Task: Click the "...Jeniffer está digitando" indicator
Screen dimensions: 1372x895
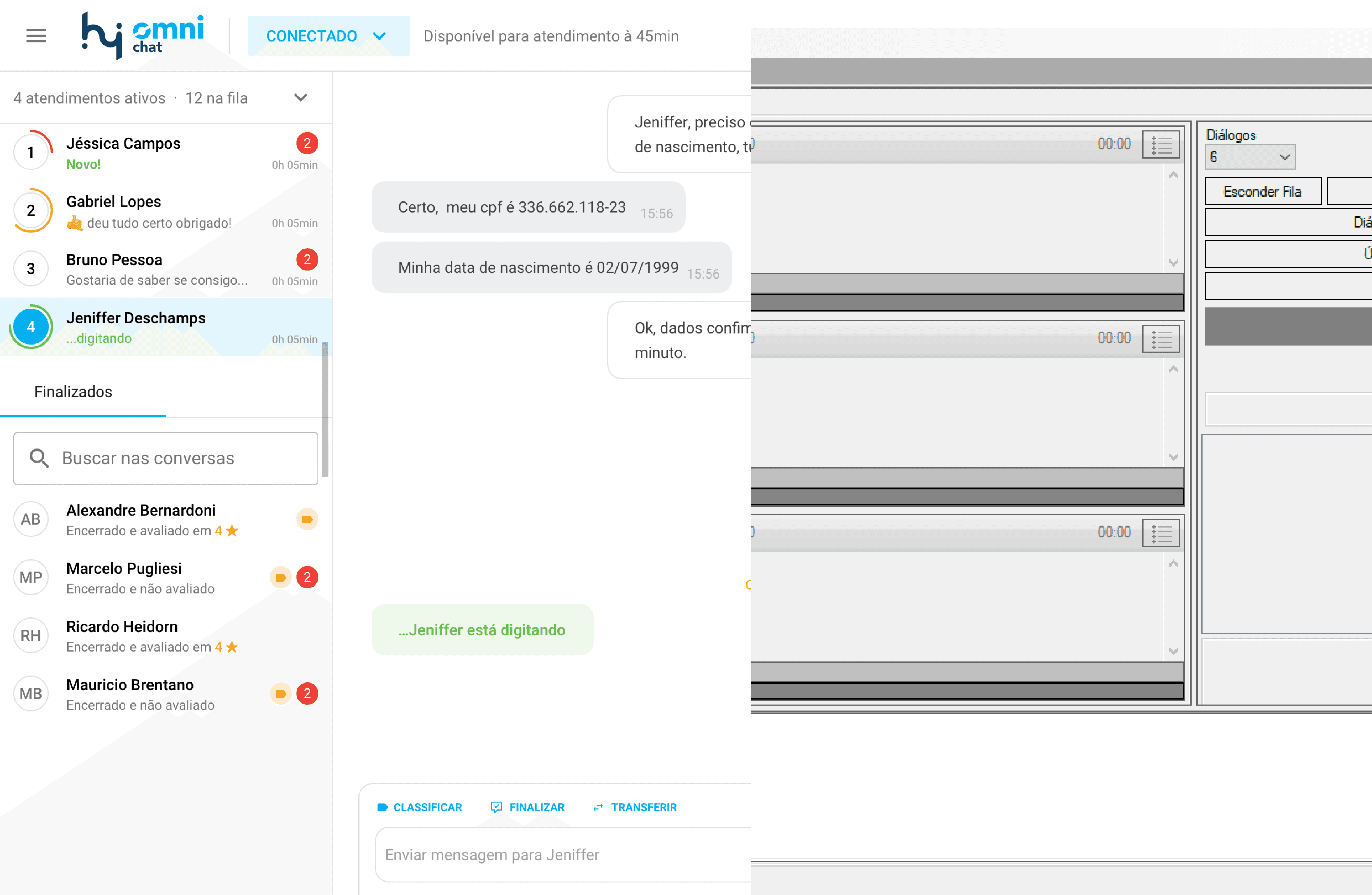Action: (x=482, y=630)
